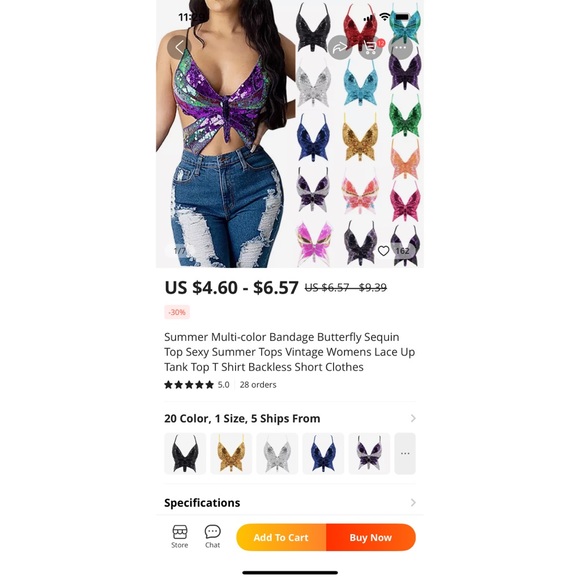Expand the color, size, ships-from options chevron
Viewport: 580px width, 580px height.
[413, 418]
